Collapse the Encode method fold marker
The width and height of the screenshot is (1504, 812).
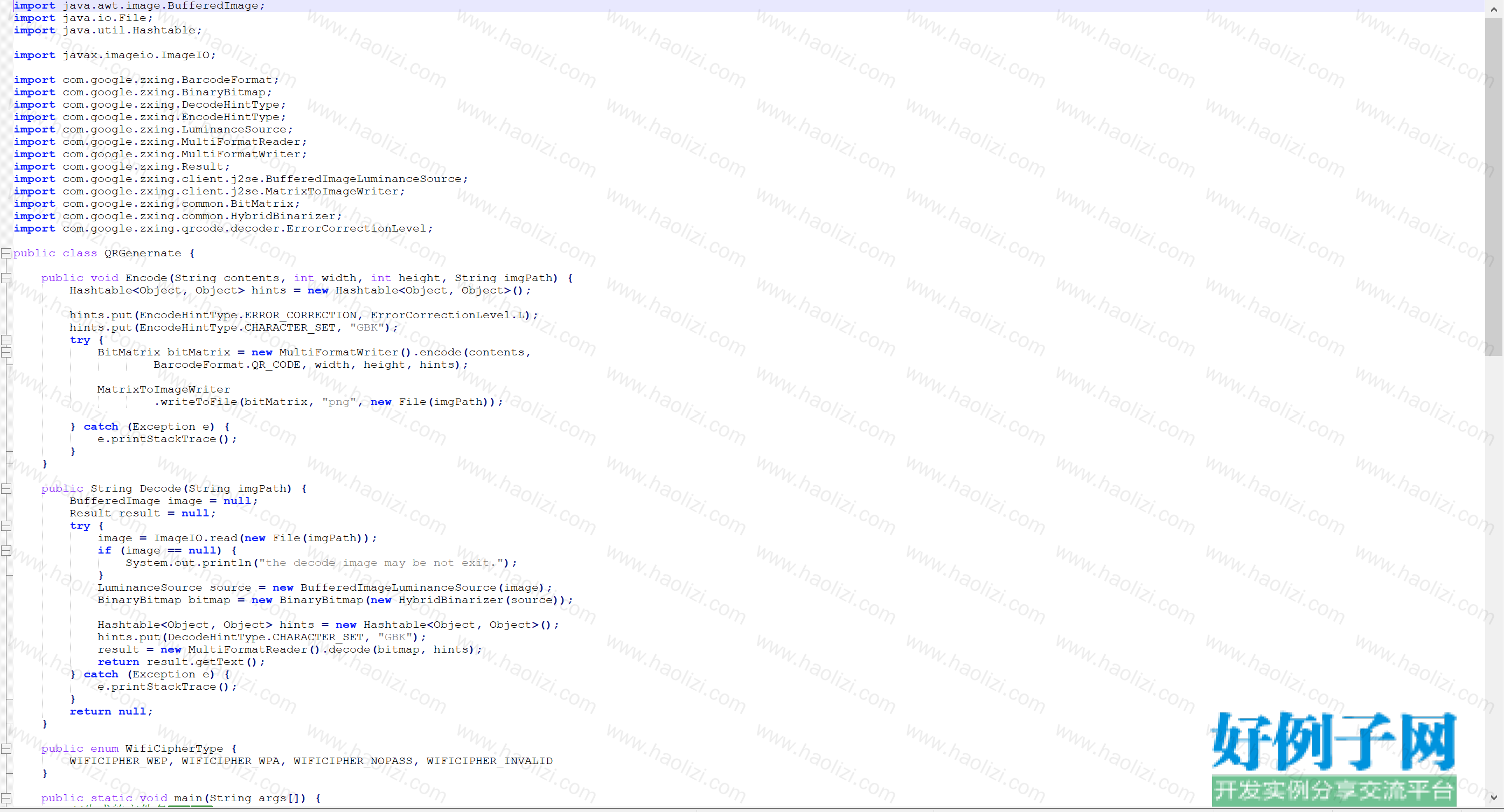click(6, 278)
